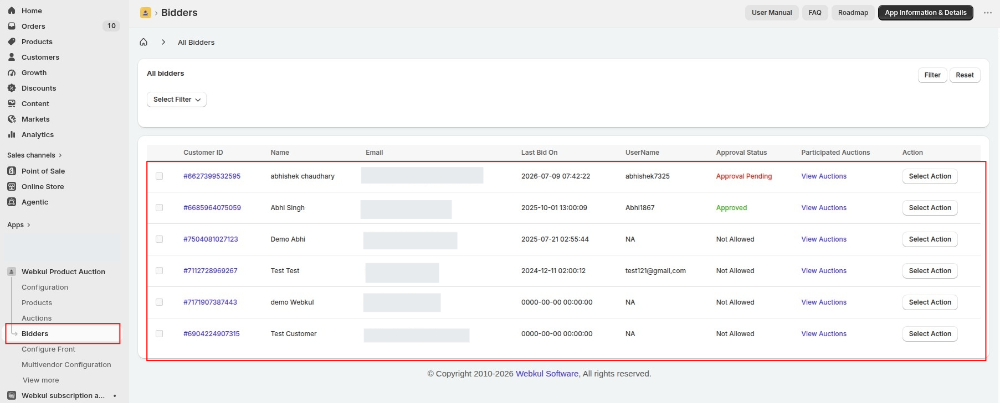Open Select Action for Demo Abhi
1000x403 pixels.
(929, 239)
